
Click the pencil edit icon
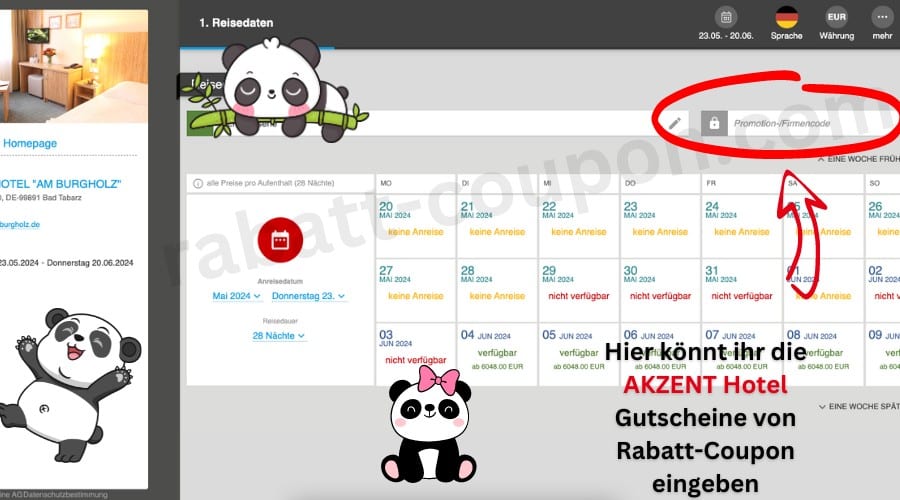click(x=675, y=123)
